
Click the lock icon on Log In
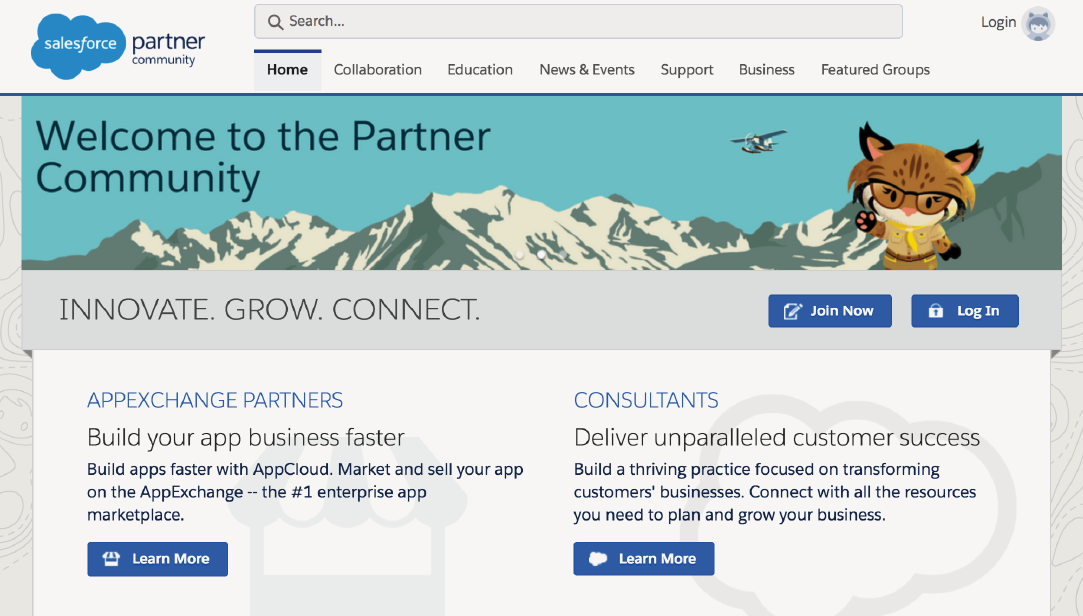click(x=936, y=311)
